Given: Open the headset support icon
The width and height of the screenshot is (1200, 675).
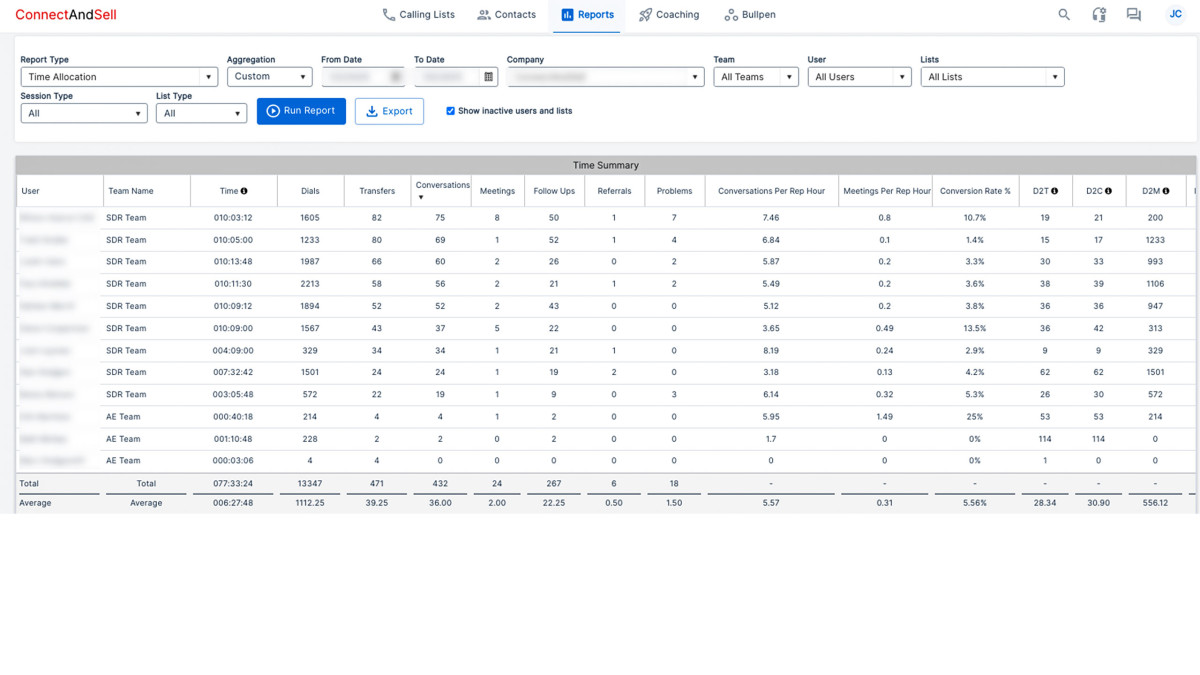Looking at the screenshot, I should click(1099, 15).
